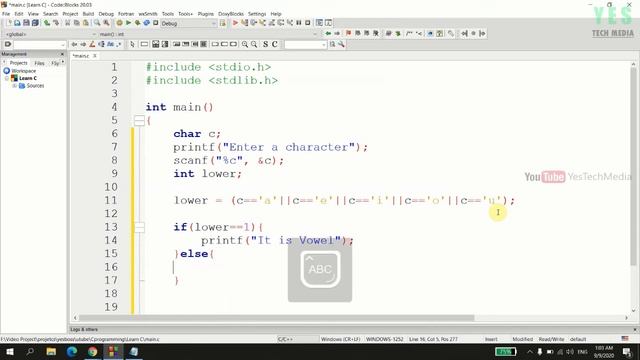640x360 pixels.
Task: Click the Break debugger pause icon
Action: tap(299, 23)
